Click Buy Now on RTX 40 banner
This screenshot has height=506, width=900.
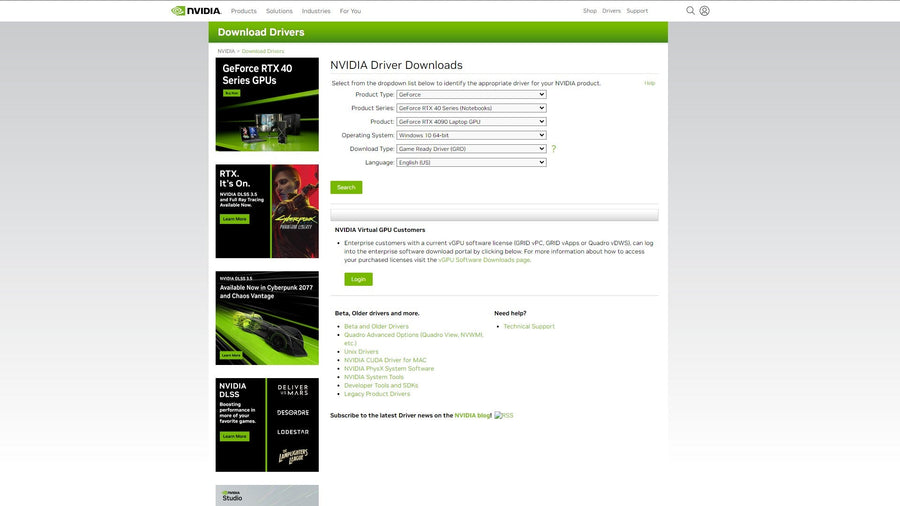(232, 93)
